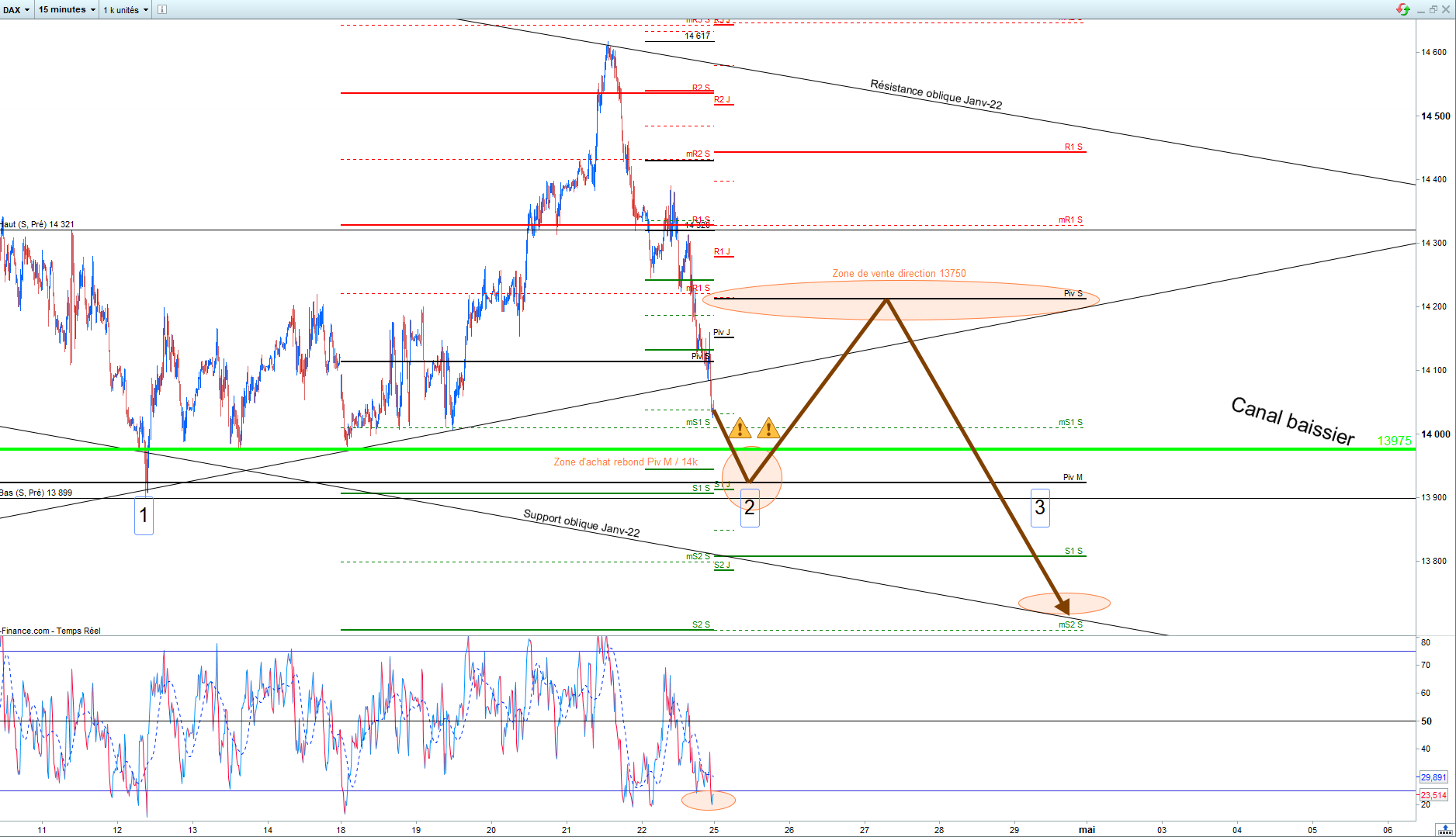Close the chart window
Viewport: 1456px width, 837px height.
(x=1446, y=9)
